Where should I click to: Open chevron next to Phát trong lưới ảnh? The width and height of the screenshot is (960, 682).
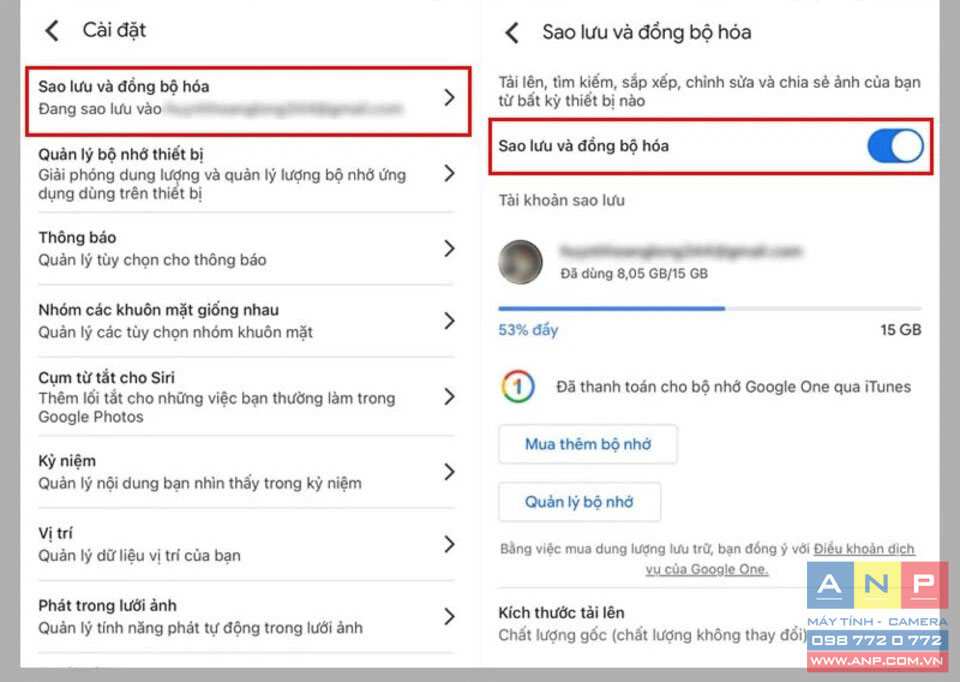(449, 616)
